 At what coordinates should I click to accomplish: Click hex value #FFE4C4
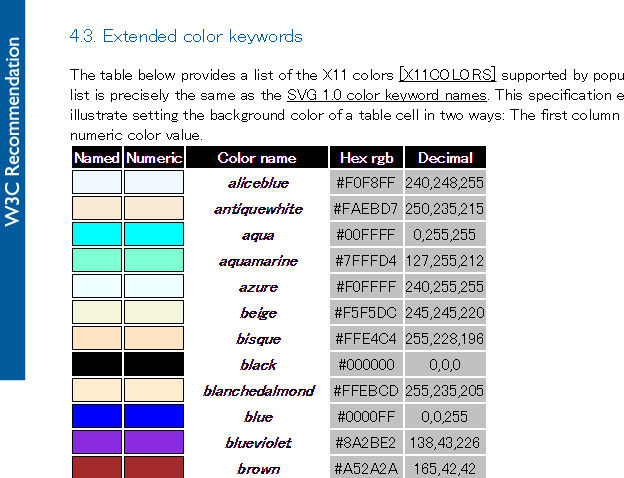click(366, 339)
